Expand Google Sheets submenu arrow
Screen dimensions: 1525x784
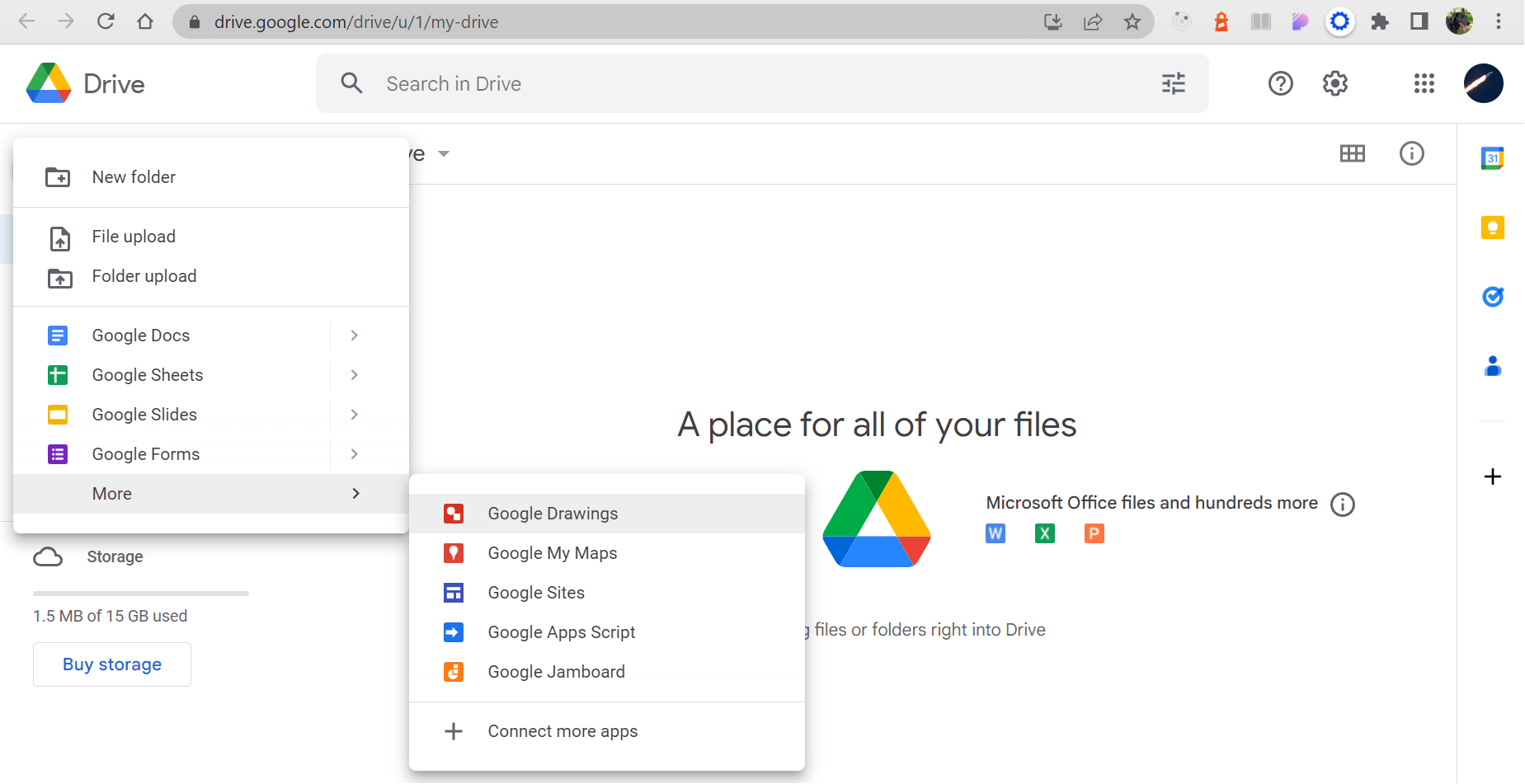coord(355,375)
